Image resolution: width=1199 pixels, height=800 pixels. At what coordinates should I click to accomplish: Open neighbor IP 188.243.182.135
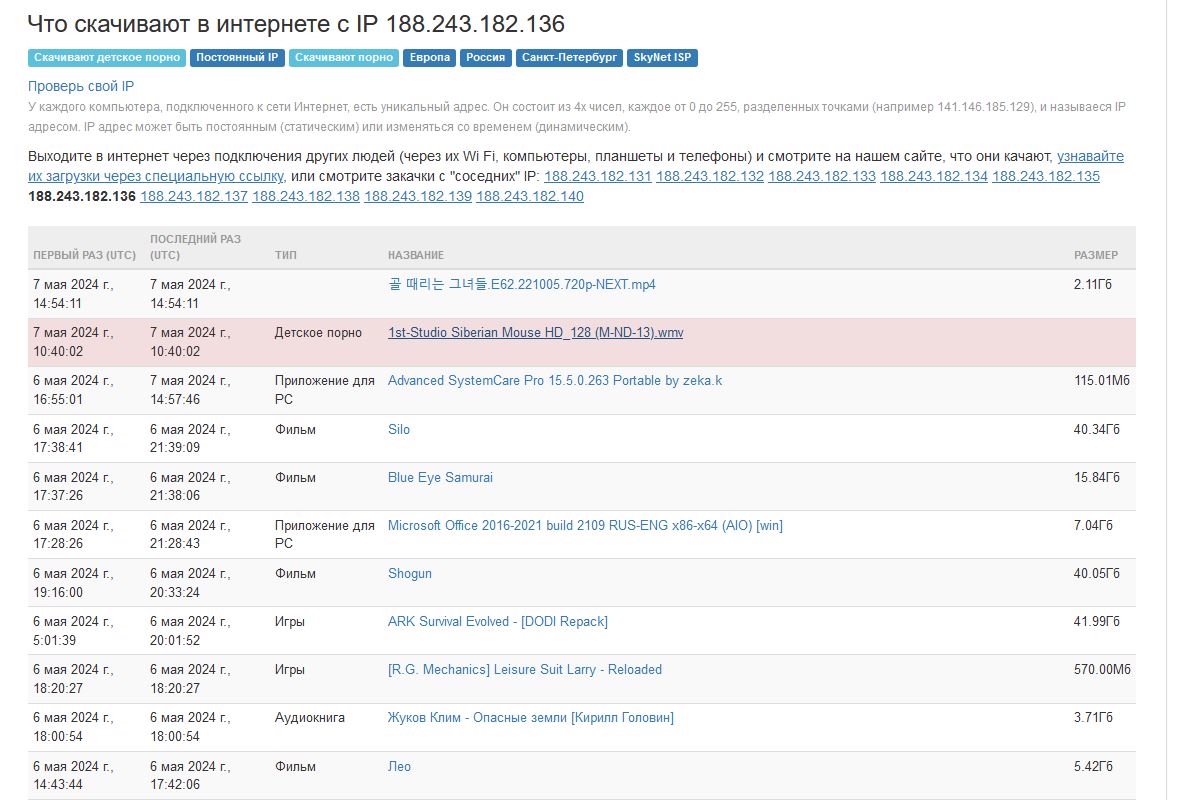click(1046, 176)
